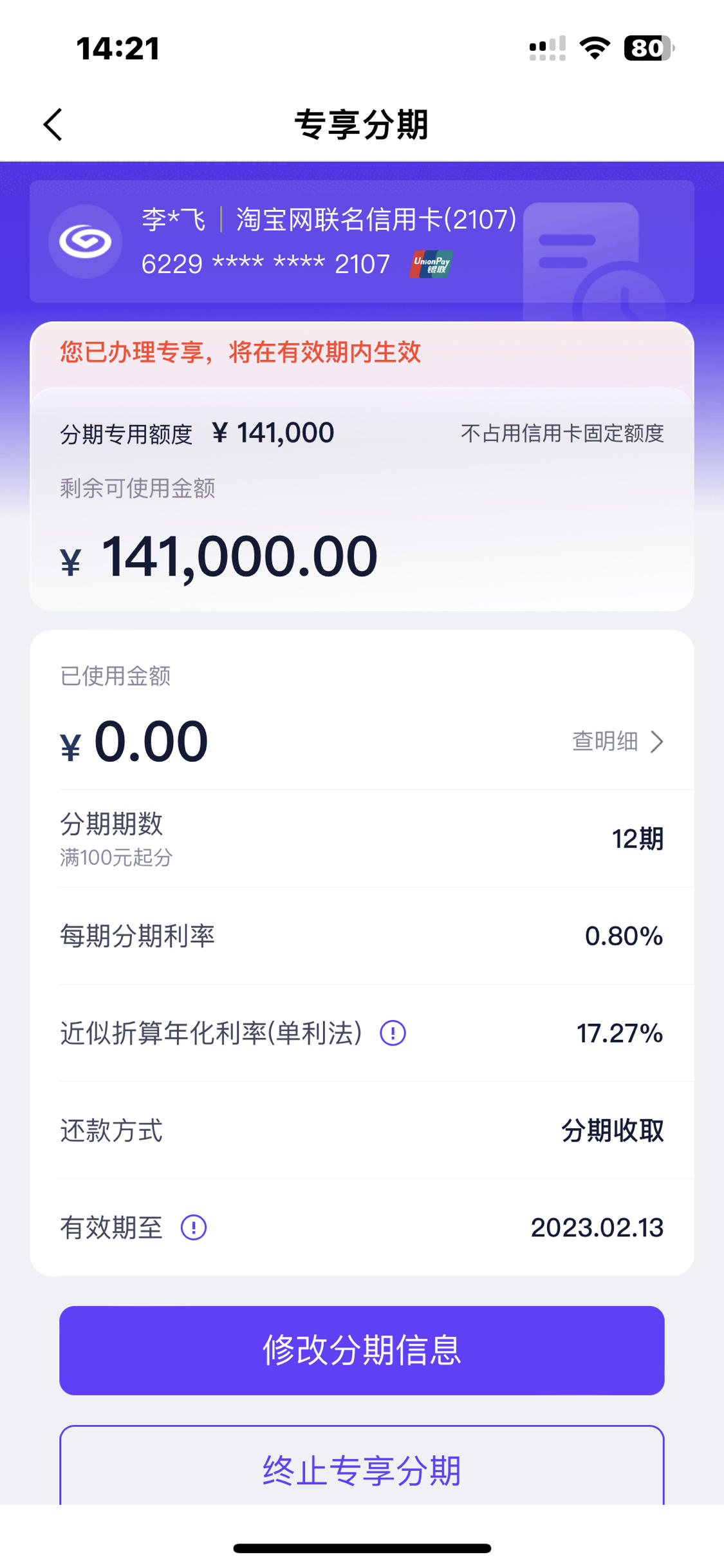Click 修改分期信息 button
Viewport: 724px width, 1568px height.
point(362,1350)
